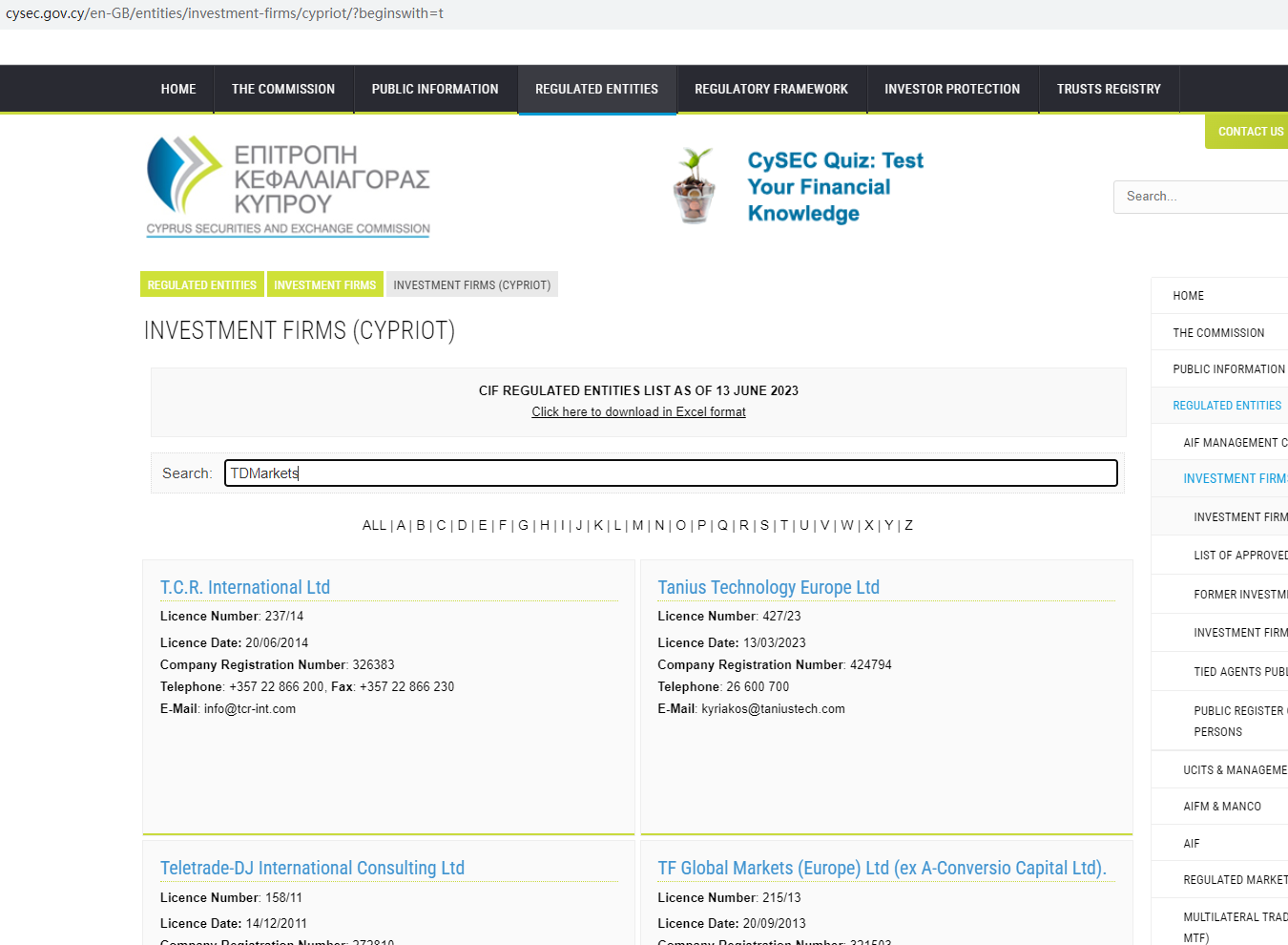Click Investment Firms (Cypriot) breadcrumb
The image size is (1288, 945).
(472, 284)
